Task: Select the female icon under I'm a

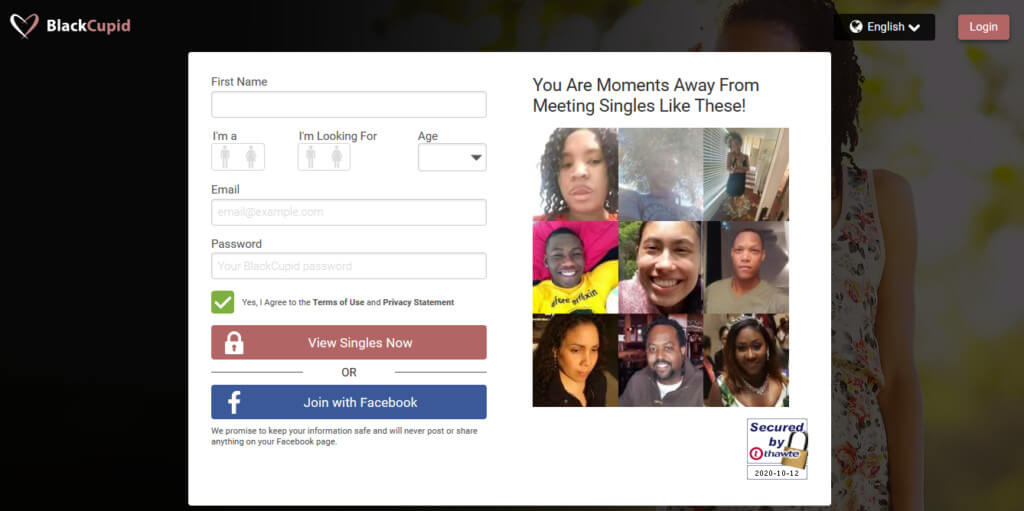Action: 251,157
